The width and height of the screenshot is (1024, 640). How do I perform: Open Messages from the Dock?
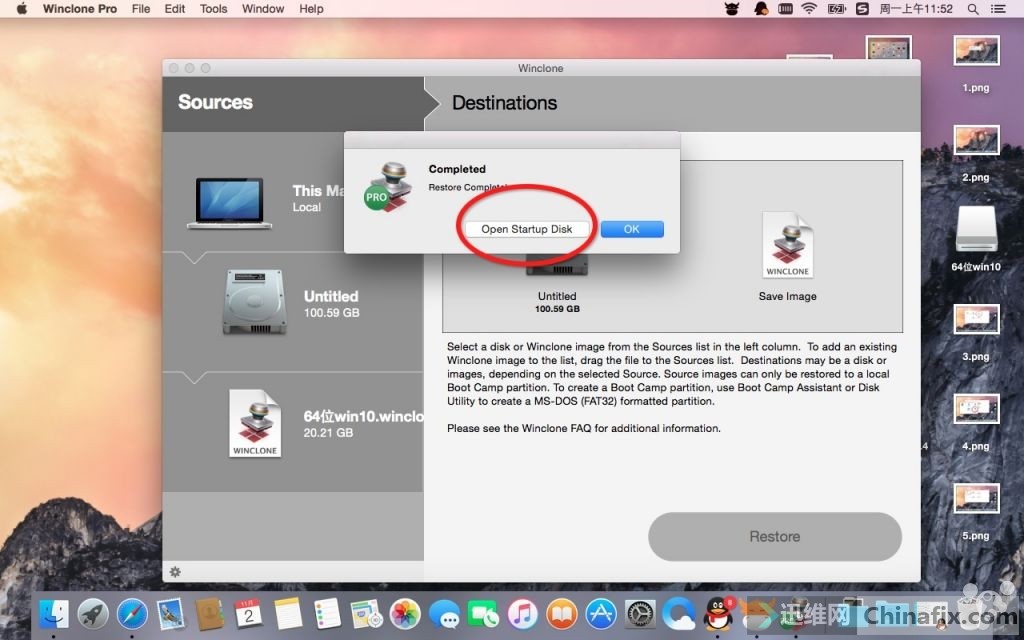[x=444, y=615]
